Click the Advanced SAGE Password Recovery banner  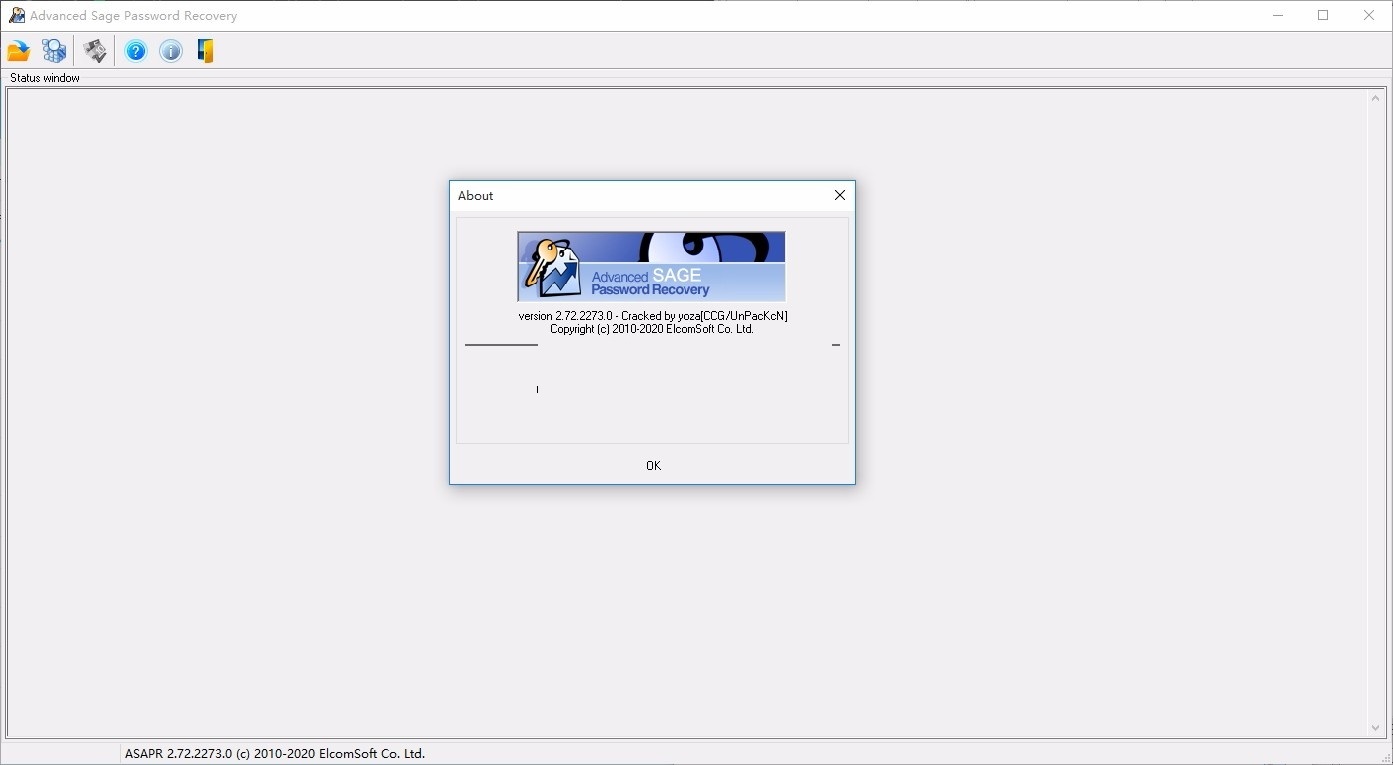[x=651, y=267]
